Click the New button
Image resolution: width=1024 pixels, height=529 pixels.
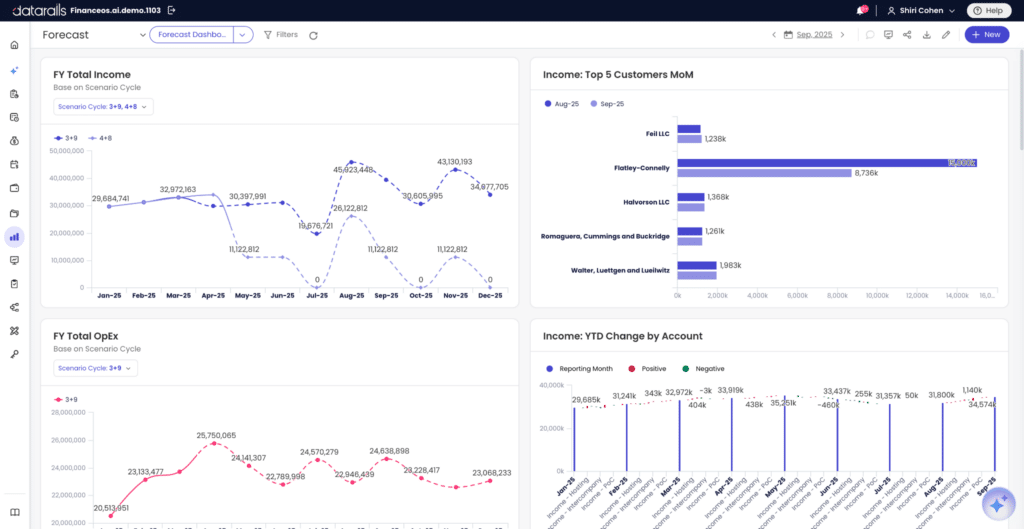pyautogui.click(x=986, y=35)
